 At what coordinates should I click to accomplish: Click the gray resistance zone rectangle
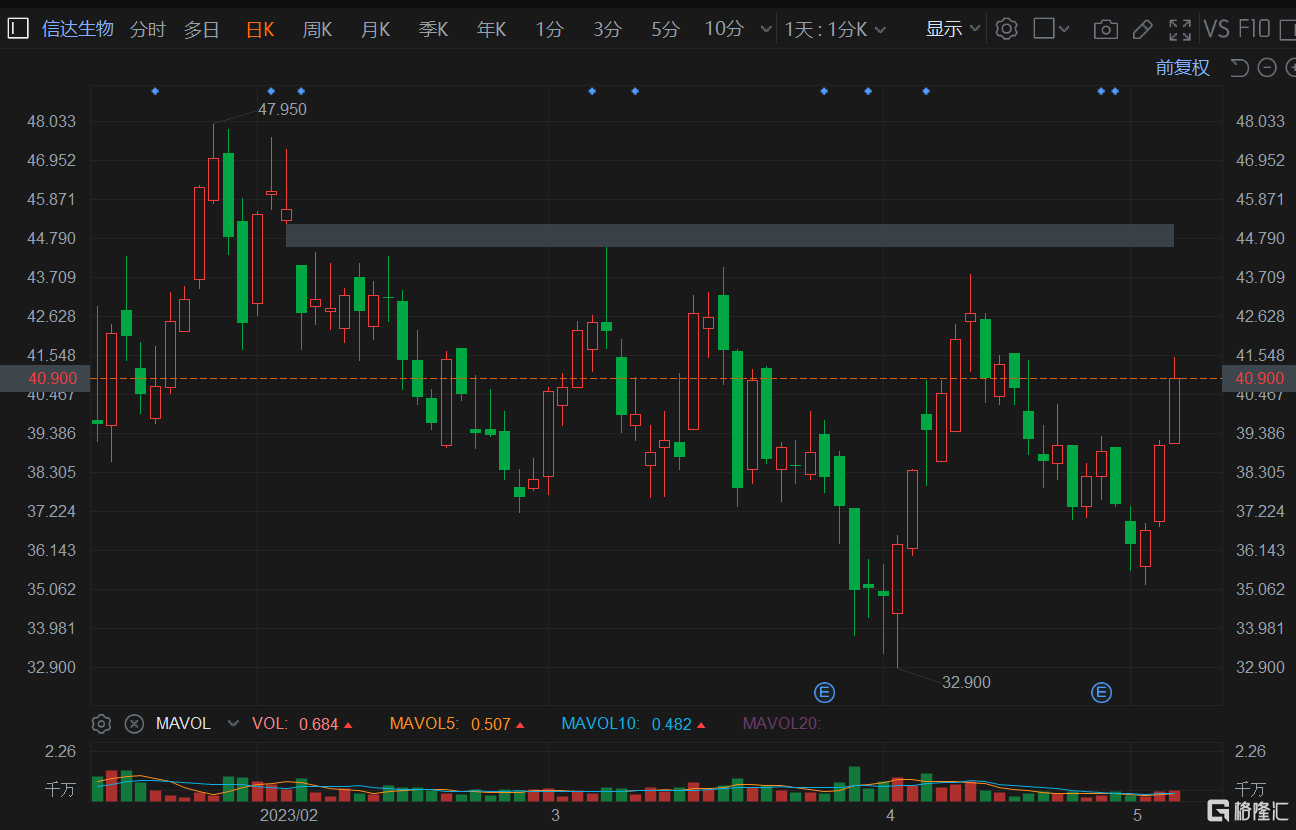click(729, 235)
